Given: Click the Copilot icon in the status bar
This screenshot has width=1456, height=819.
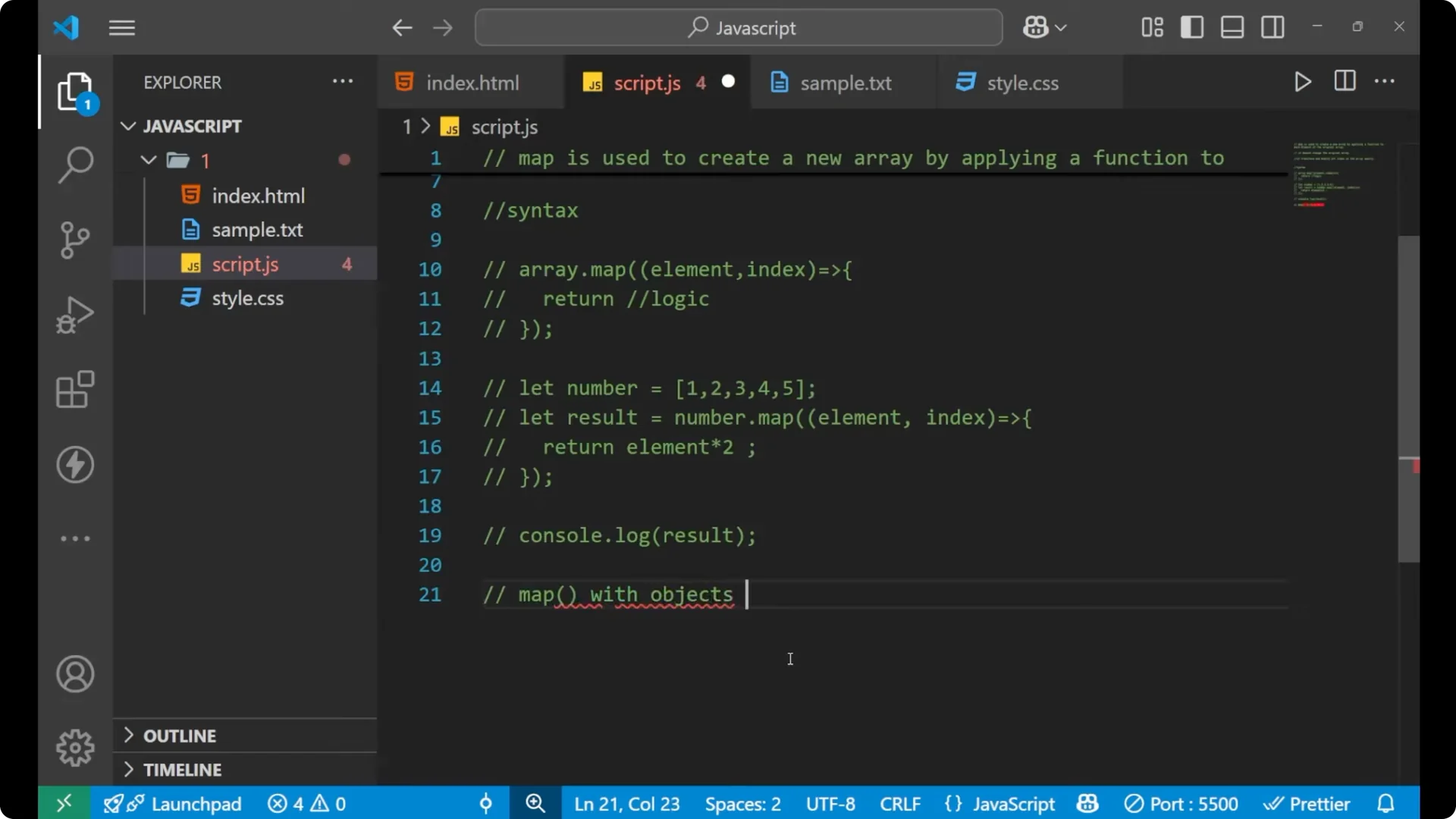Looking at the screenshot, I should tap(1087, 803).
